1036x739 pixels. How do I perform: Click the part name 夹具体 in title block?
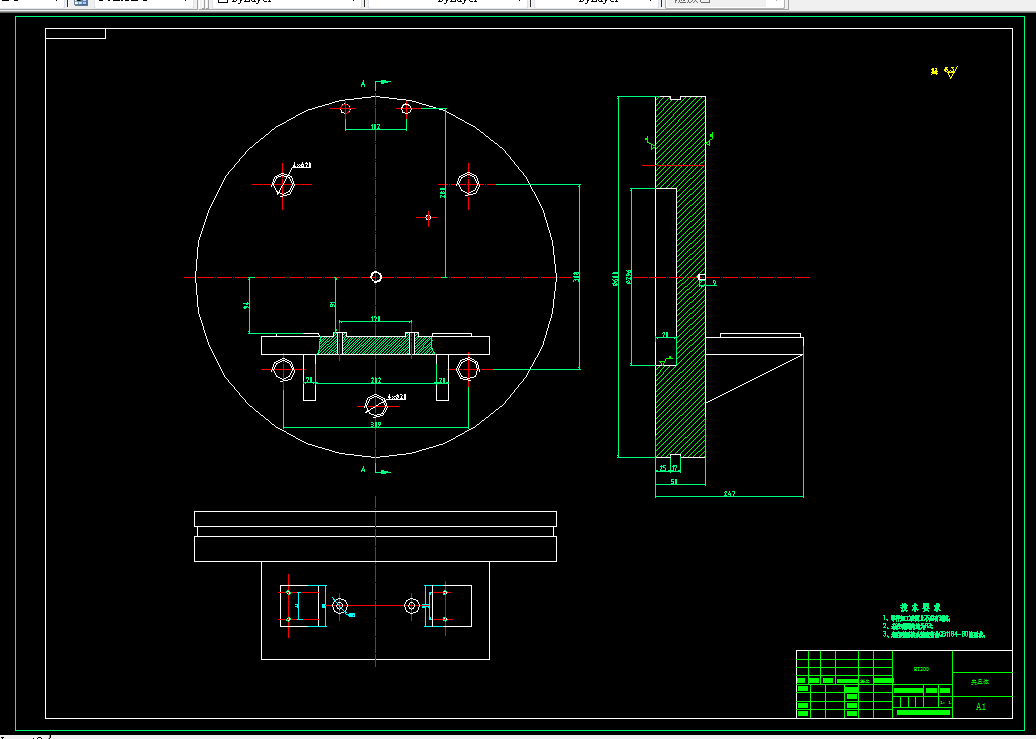pos(980,681)
